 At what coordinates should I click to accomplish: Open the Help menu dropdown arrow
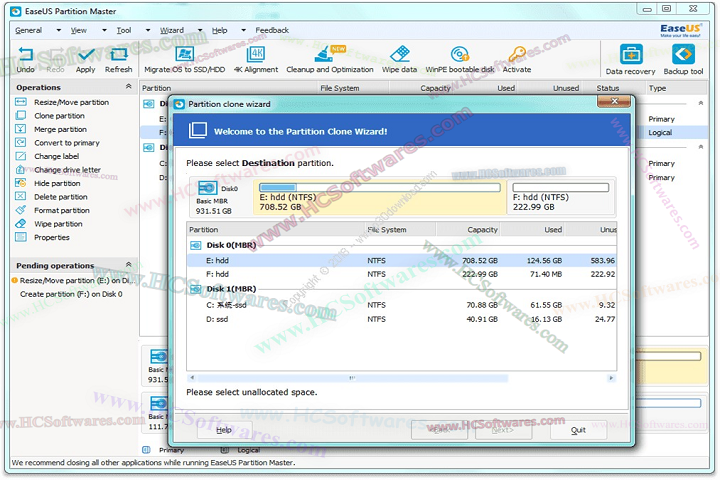point(243,30)
